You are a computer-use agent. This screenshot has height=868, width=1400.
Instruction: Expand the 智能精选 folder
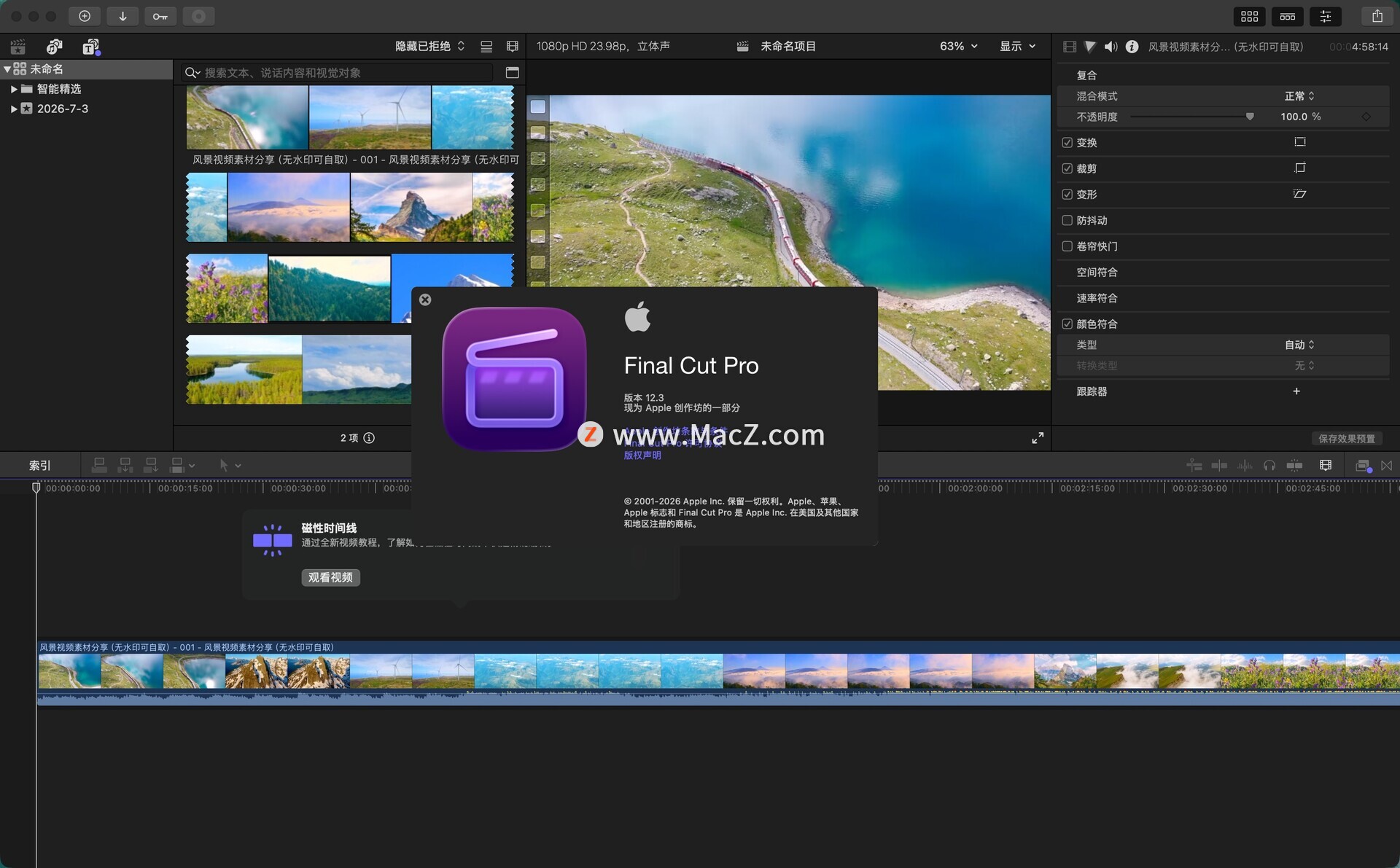[x=14, y=89]
